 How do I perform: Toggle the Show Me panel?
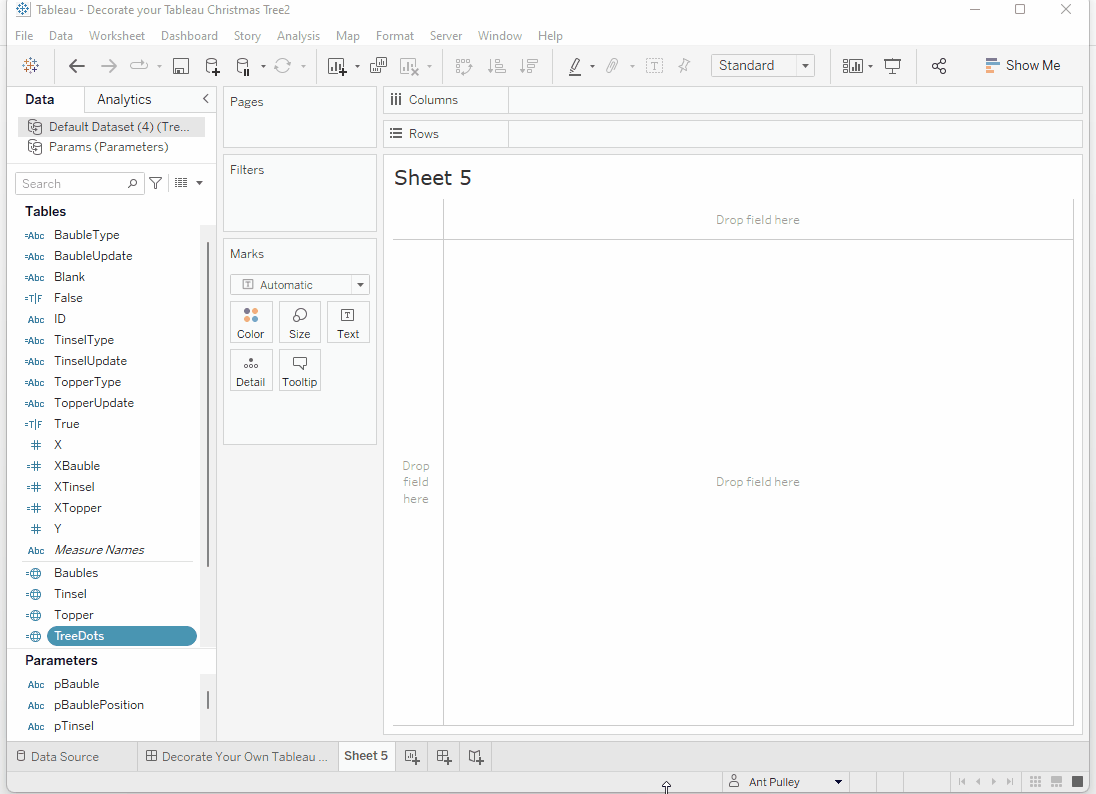coord(1022,65)
